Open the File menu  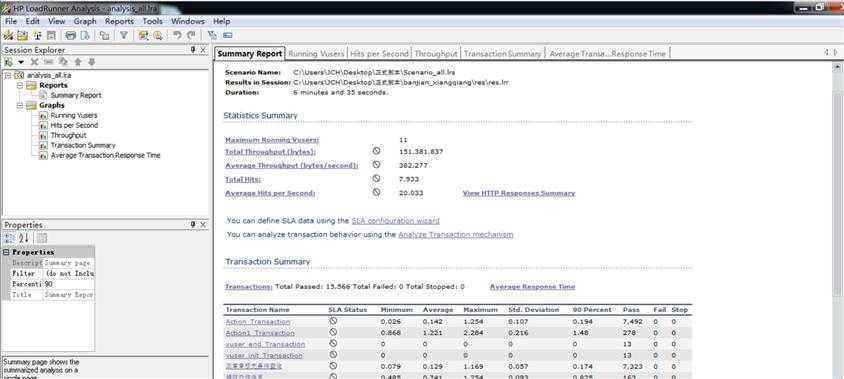11,22
